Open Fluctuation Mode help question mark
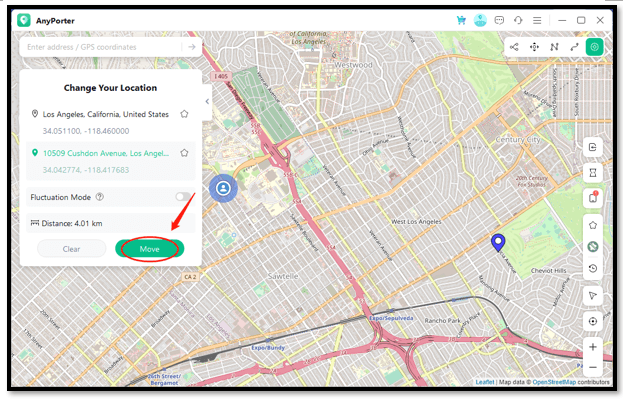 click(100, 197)
